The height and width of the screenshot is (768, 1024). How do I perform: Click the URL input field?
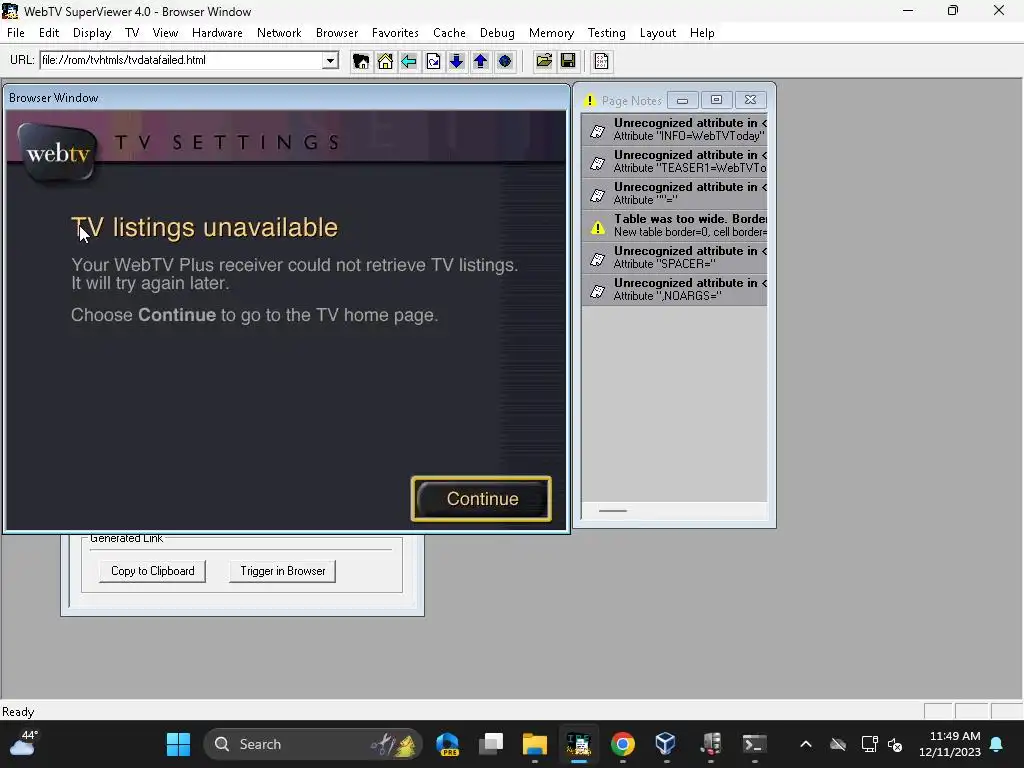(182, 60)
